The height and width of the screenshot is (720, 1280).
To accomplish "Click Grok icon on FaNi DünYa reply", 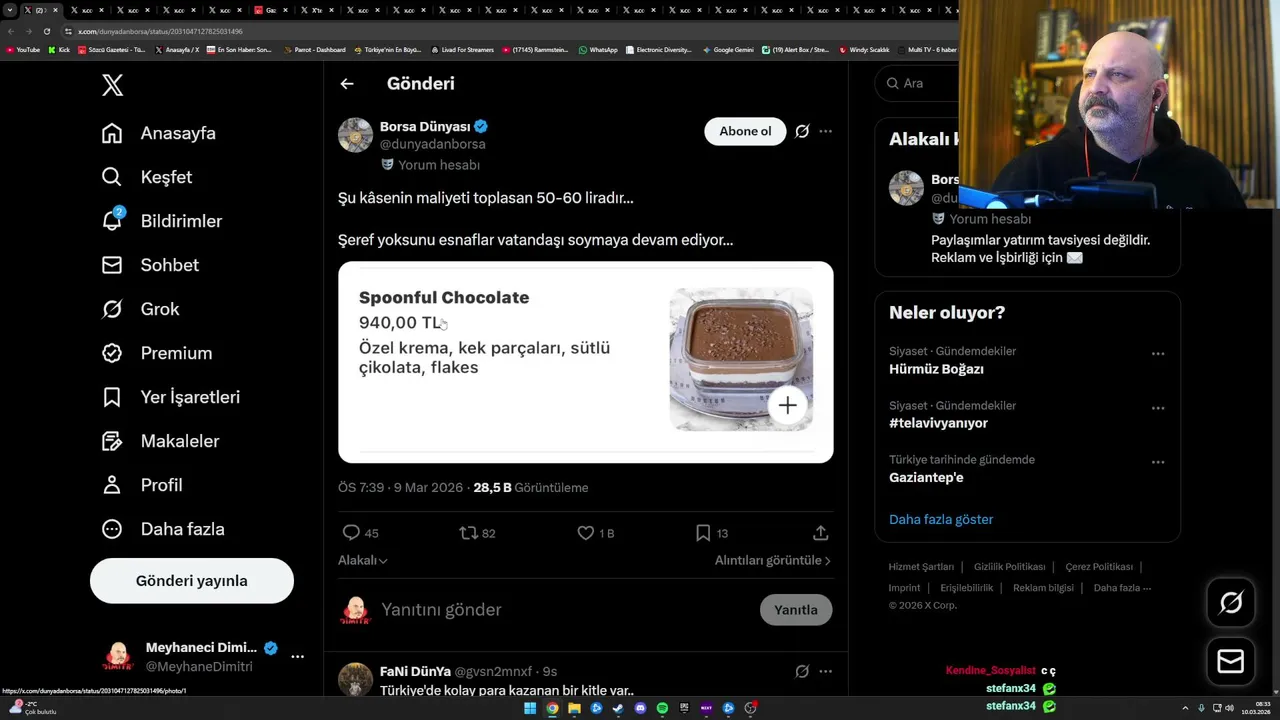I will (x=802, y=671).
